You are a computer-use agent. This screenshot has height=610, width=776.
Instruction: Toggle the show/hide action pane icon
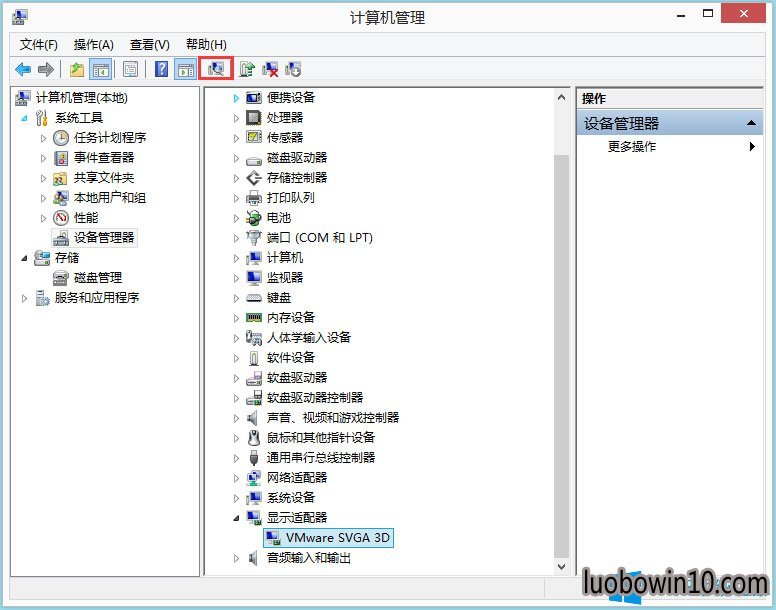(186, 69)
